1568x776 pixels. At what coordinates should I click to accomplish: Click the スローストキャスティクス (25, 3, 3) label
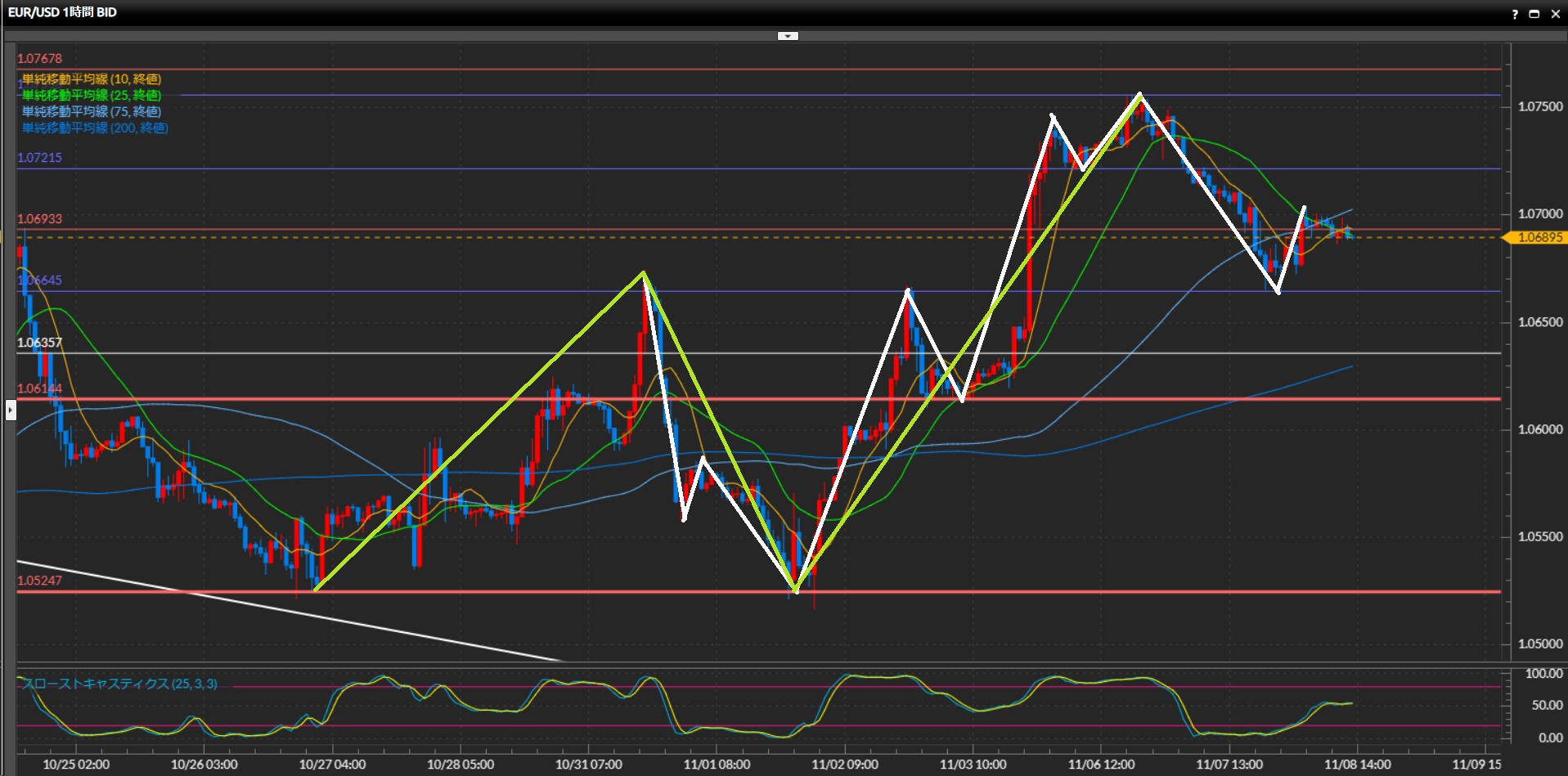click(x=119, y=684)
